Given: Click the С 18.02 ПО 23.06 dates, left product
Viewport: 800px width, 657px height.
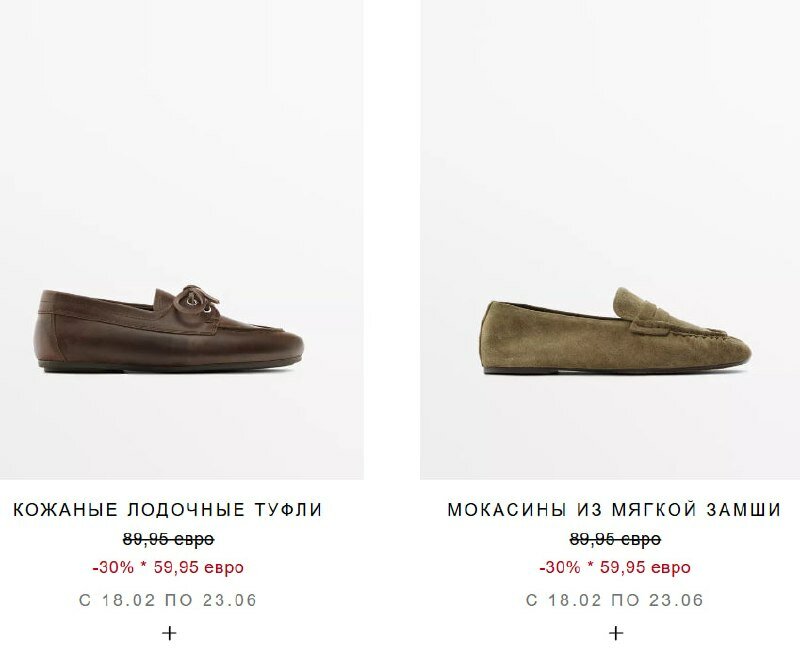Looking at the screenshot, I should click(168, 600).
